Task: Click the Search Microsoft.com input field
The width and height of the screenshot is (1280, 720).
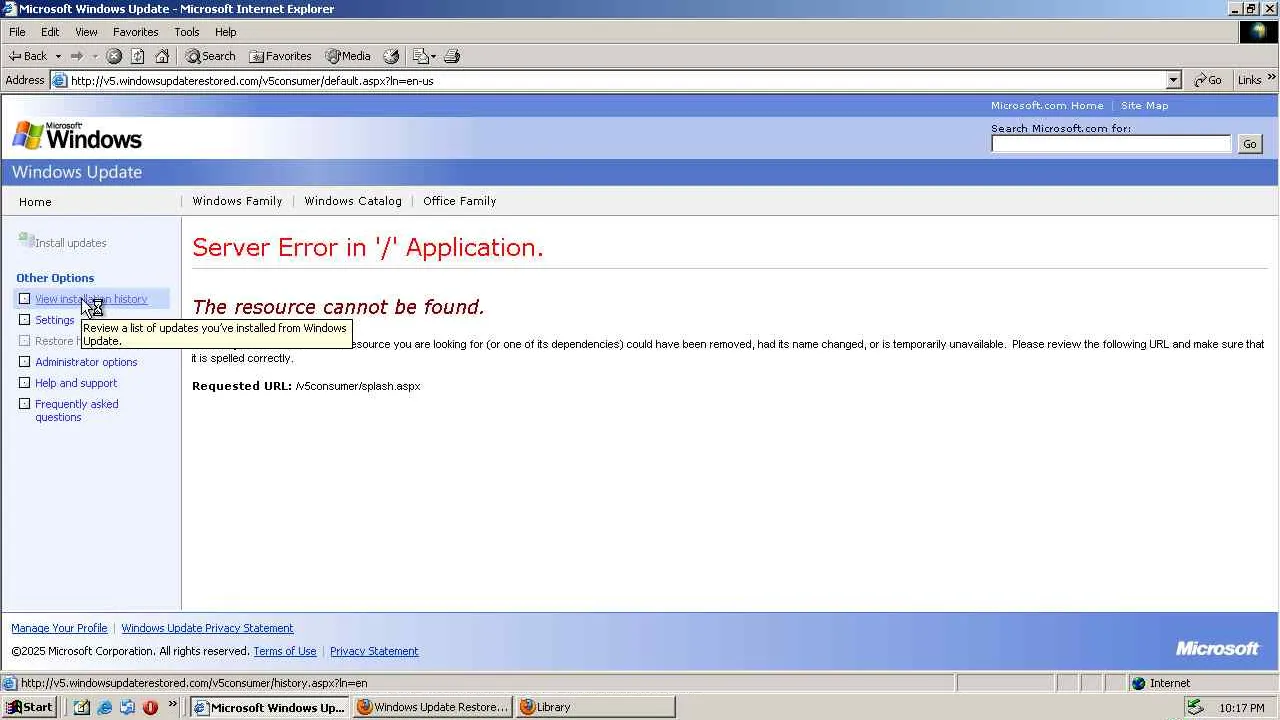Action: click(x=1111, y=144)
